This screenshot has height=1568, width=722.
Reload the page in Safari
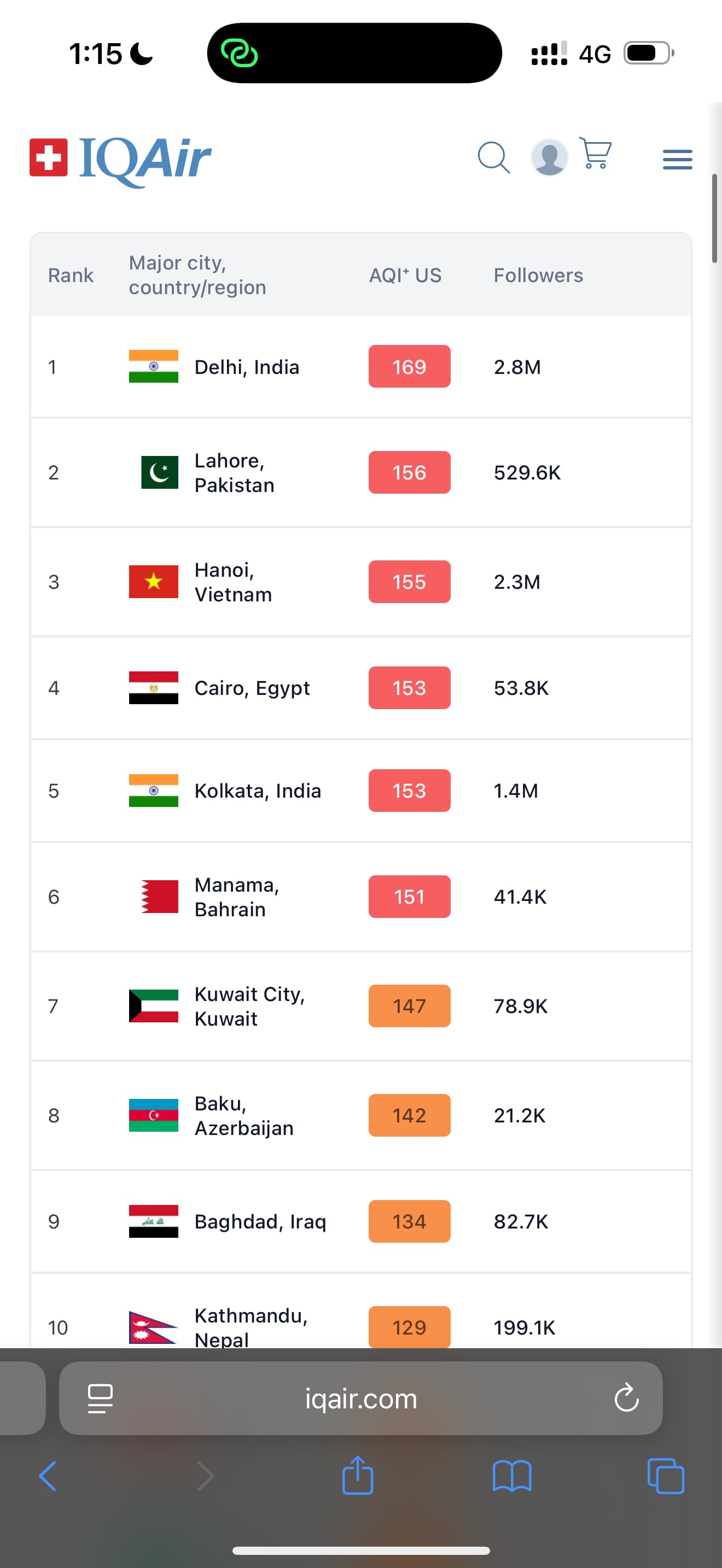[626, 1397]
